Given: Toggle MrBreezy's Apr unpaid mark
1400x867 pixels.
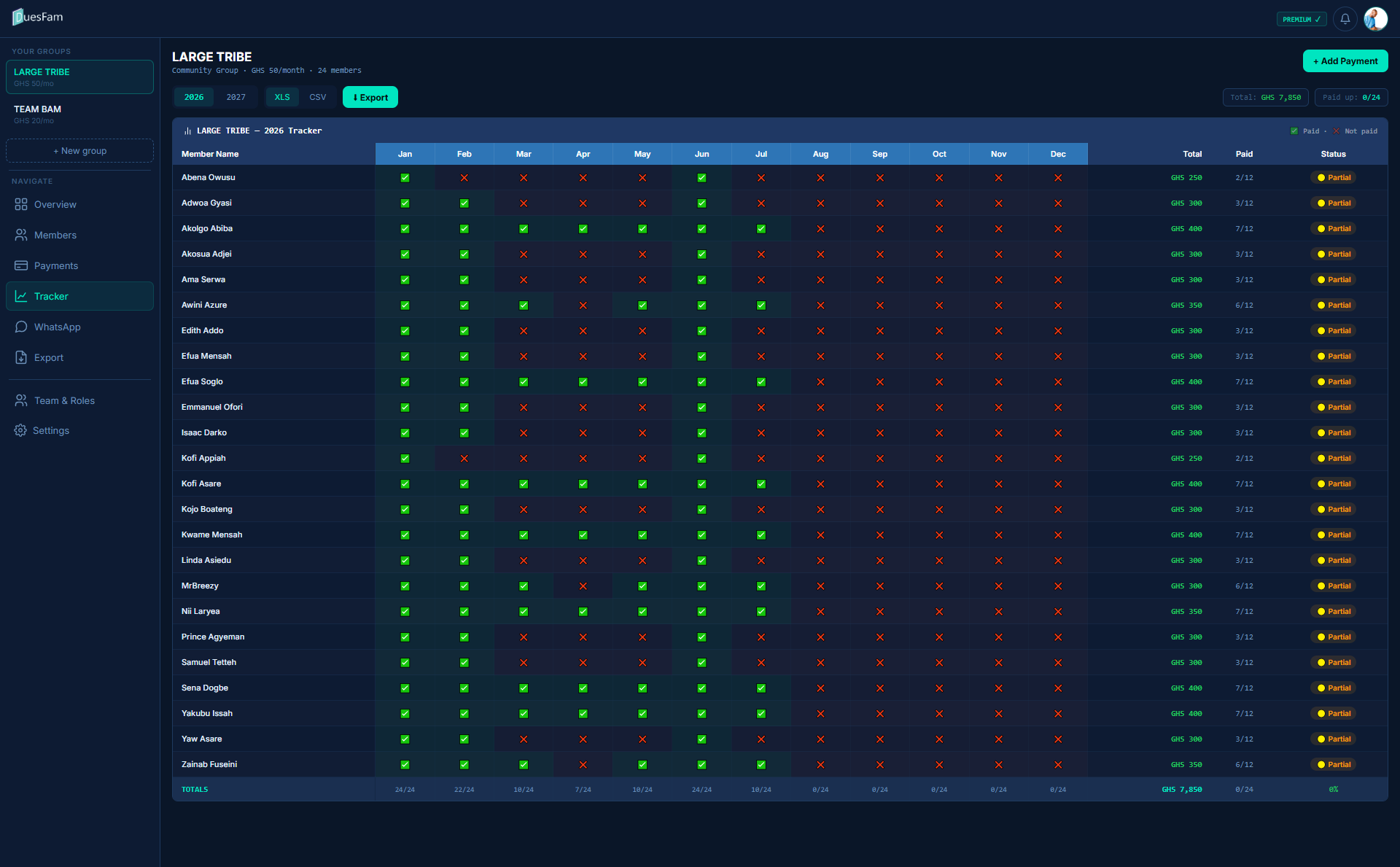Looking at the screenshot, I should pos(583,586).
